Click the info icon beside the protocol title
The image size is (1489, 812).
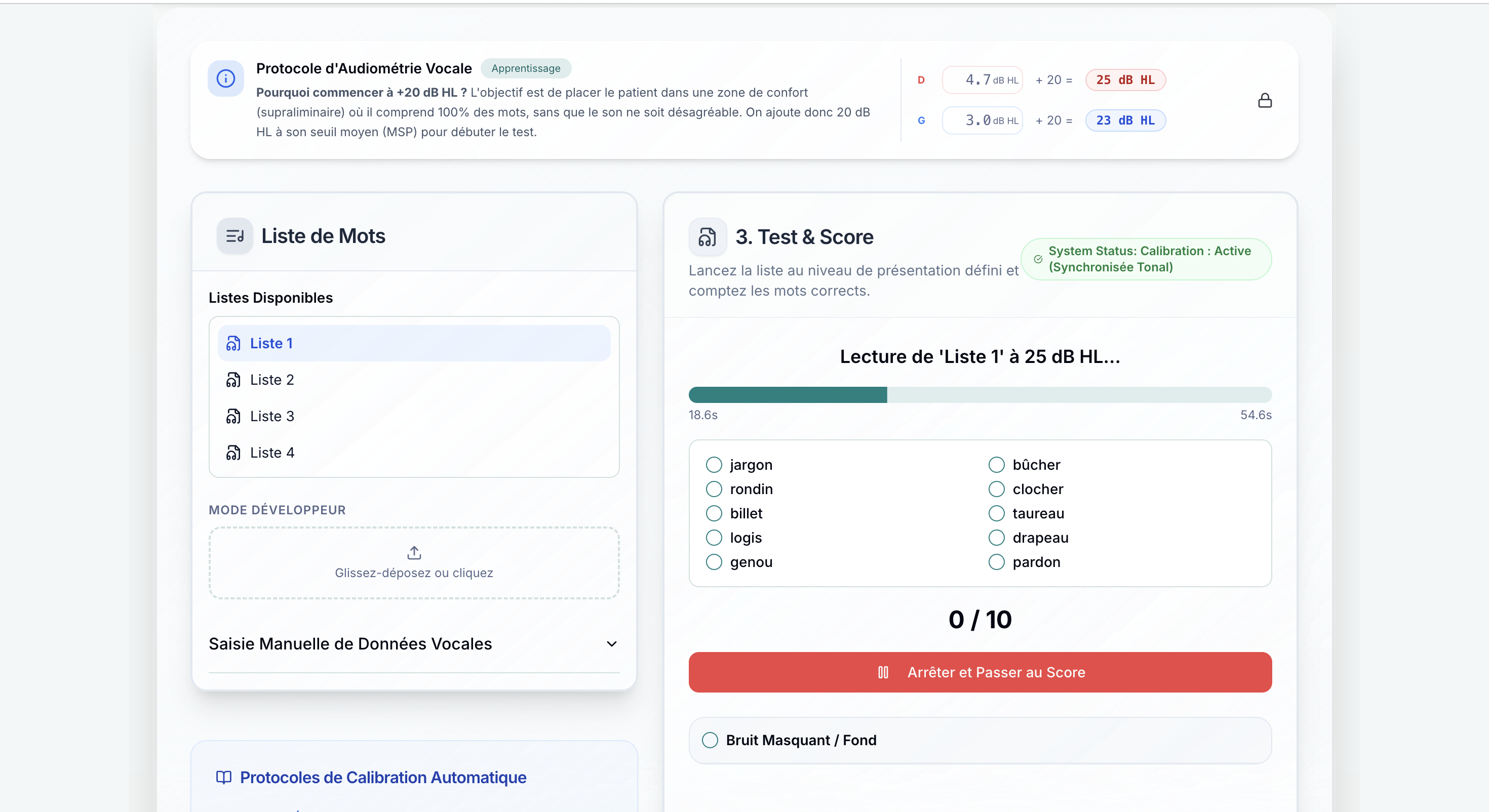click(225, 78)
